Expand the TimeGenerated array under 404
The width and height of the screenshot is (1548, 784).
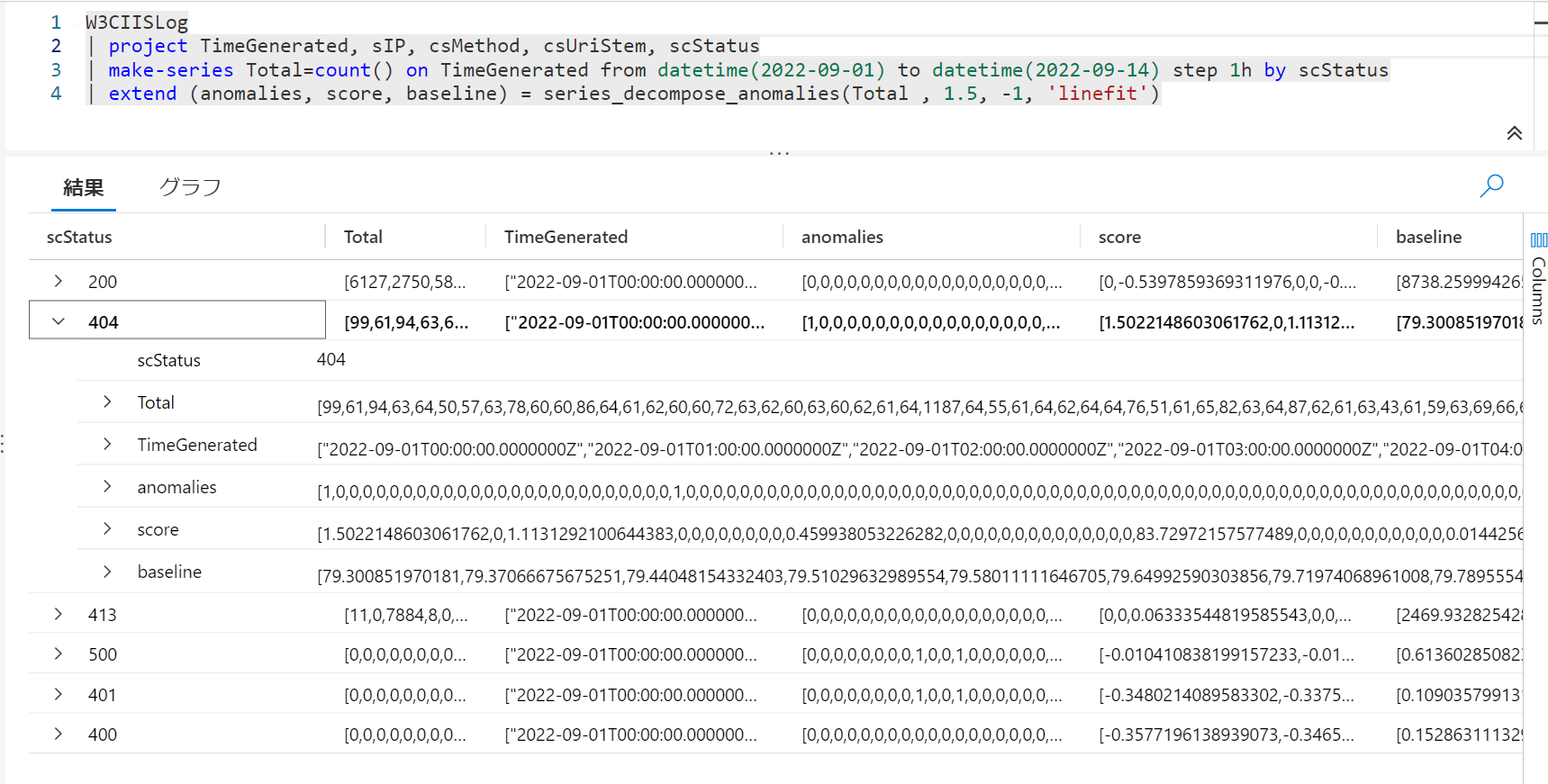pyautogui.click(x=107, y=444)
